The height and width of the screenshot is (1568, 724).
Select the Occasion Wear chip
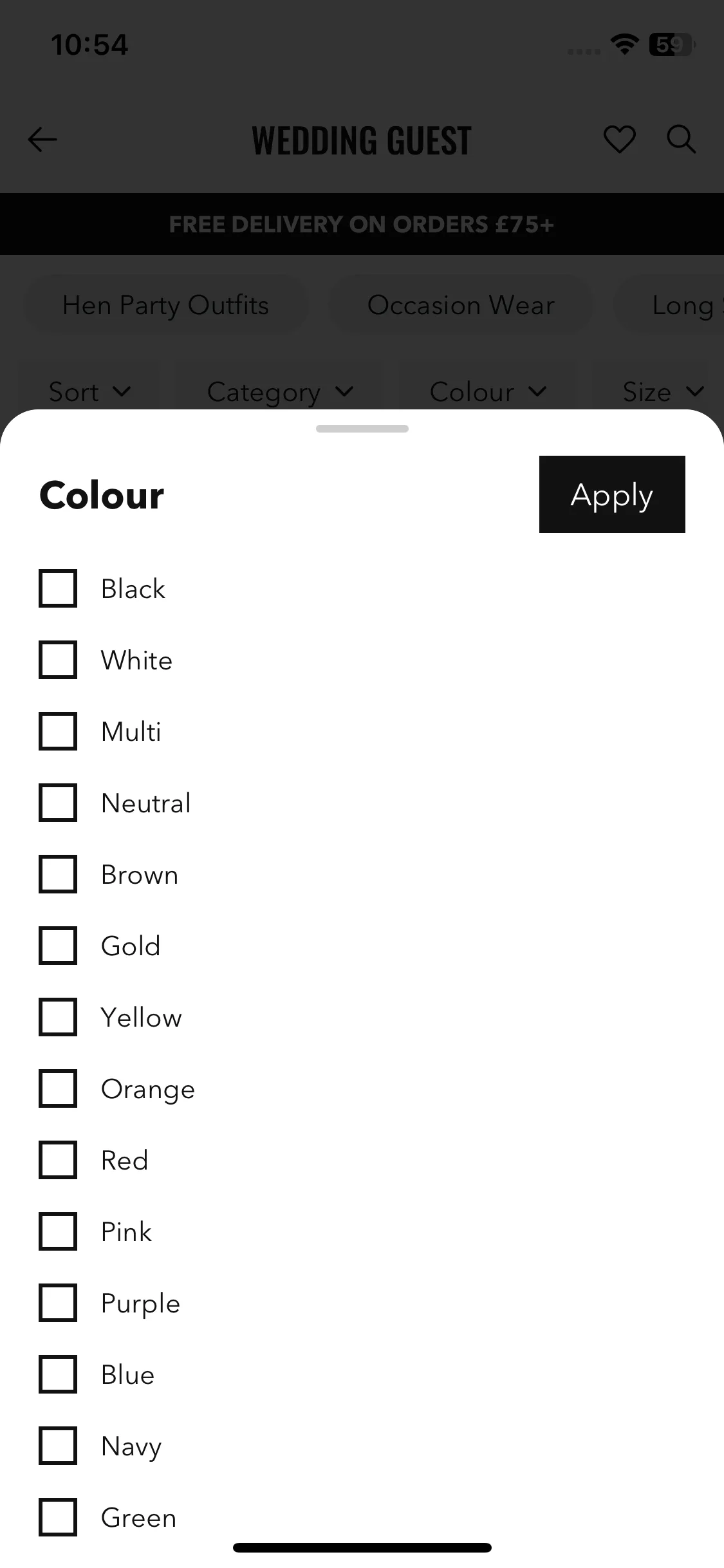(x=461, y=305)
